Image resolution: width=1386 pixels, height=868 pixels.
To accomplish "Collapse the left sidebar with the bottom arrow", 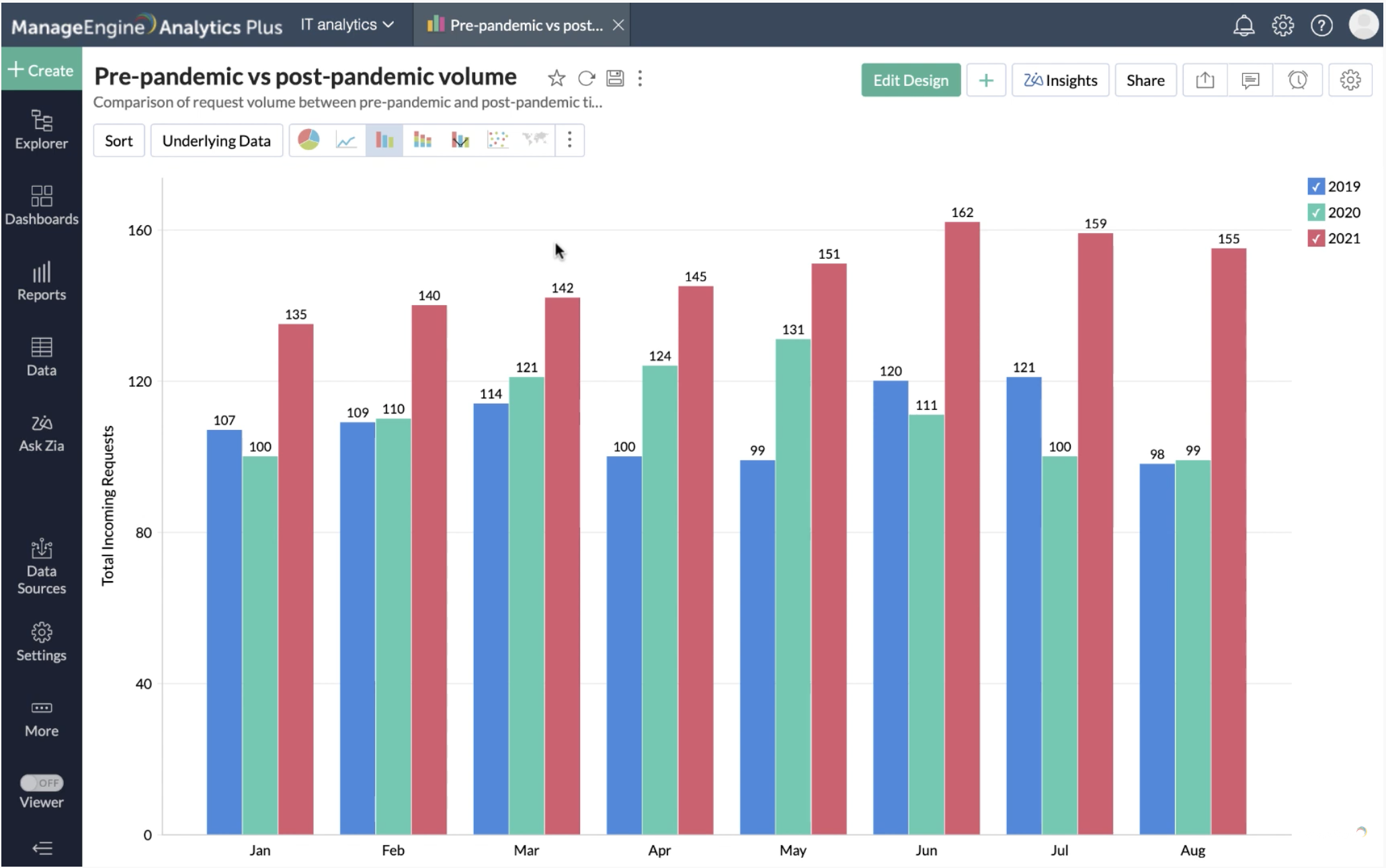I will (42, 849).
